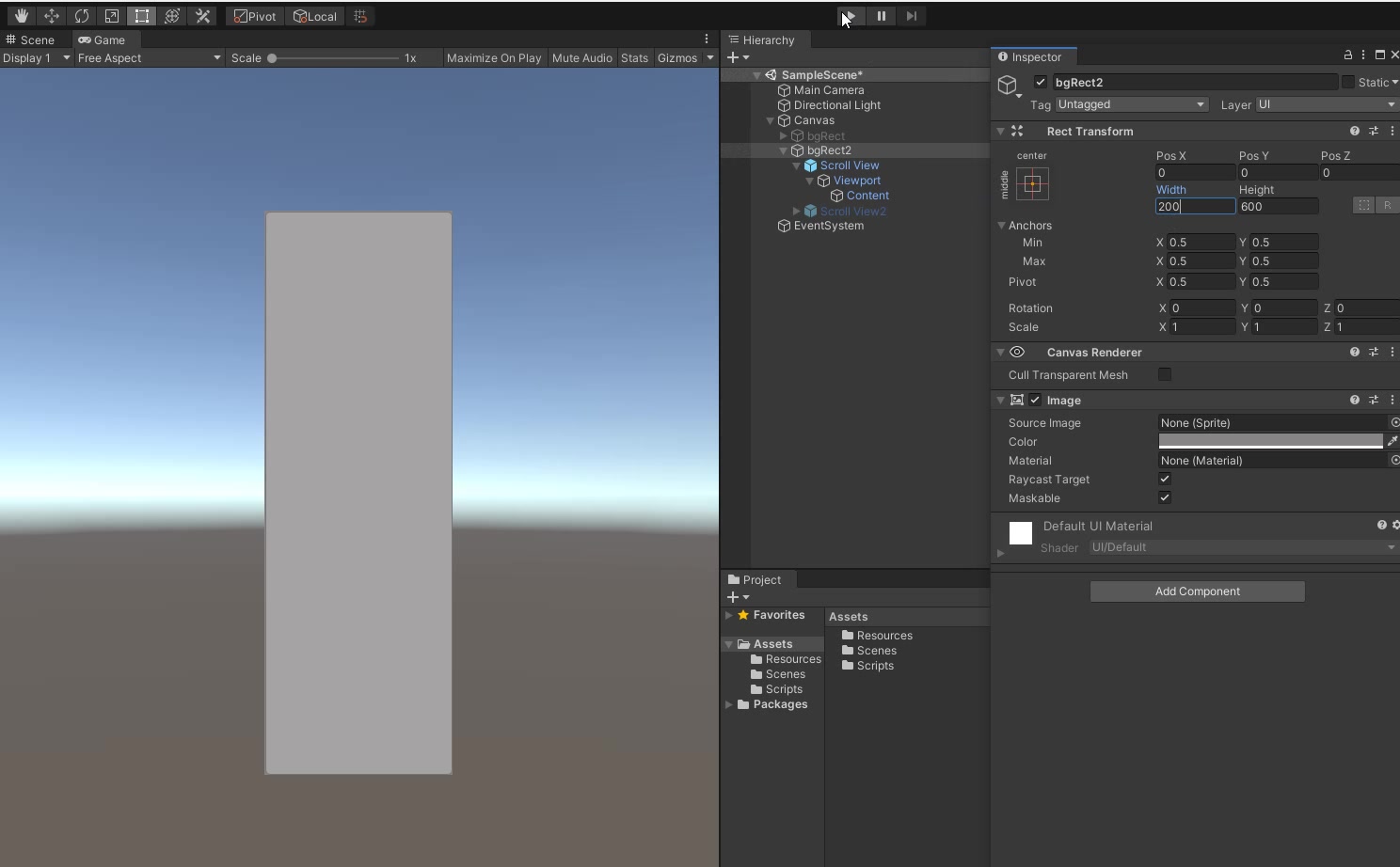Click Maximize On Play button
Viewport: 1400px width, 867px height.
(494, 58)
